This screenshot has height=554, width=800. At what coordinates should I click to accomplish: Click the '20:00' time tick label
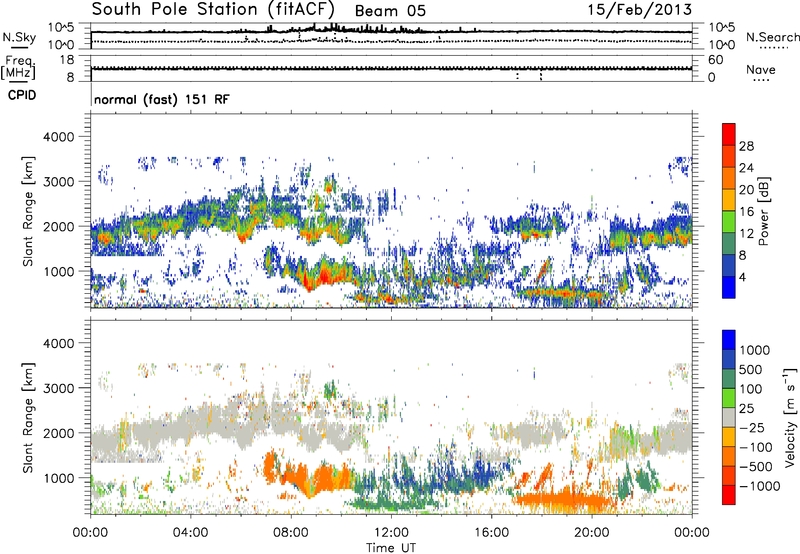pyautogui.click(x=591, y=533)
